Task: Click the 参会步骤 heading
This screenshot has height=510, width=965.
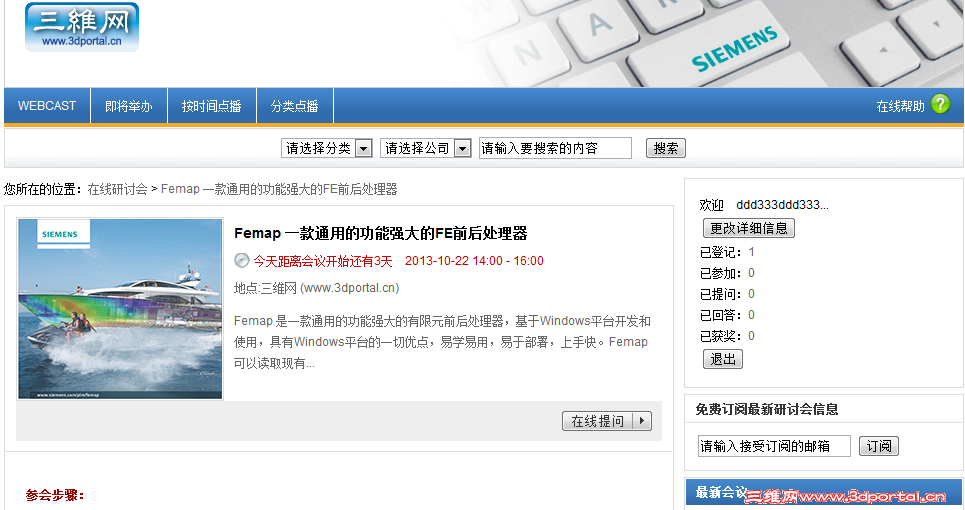Action: point(55,495)
